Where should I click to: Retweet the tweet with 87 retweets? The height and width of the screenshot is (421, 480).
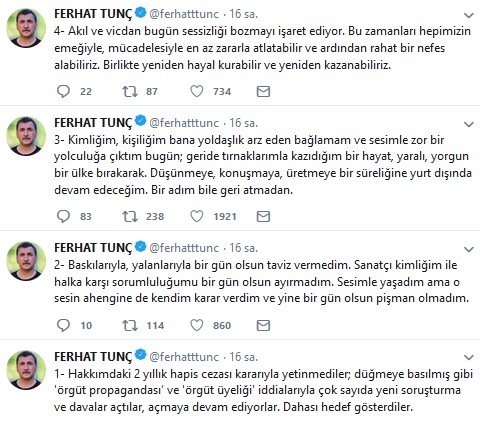[x=130, y=91]
